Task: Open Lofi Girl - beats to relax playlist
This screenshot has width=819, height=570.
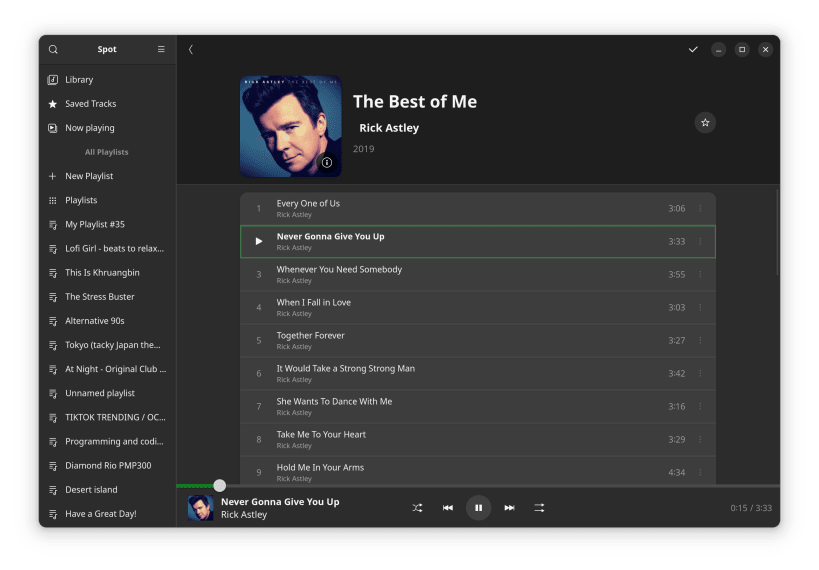Action: coord(107,248)
